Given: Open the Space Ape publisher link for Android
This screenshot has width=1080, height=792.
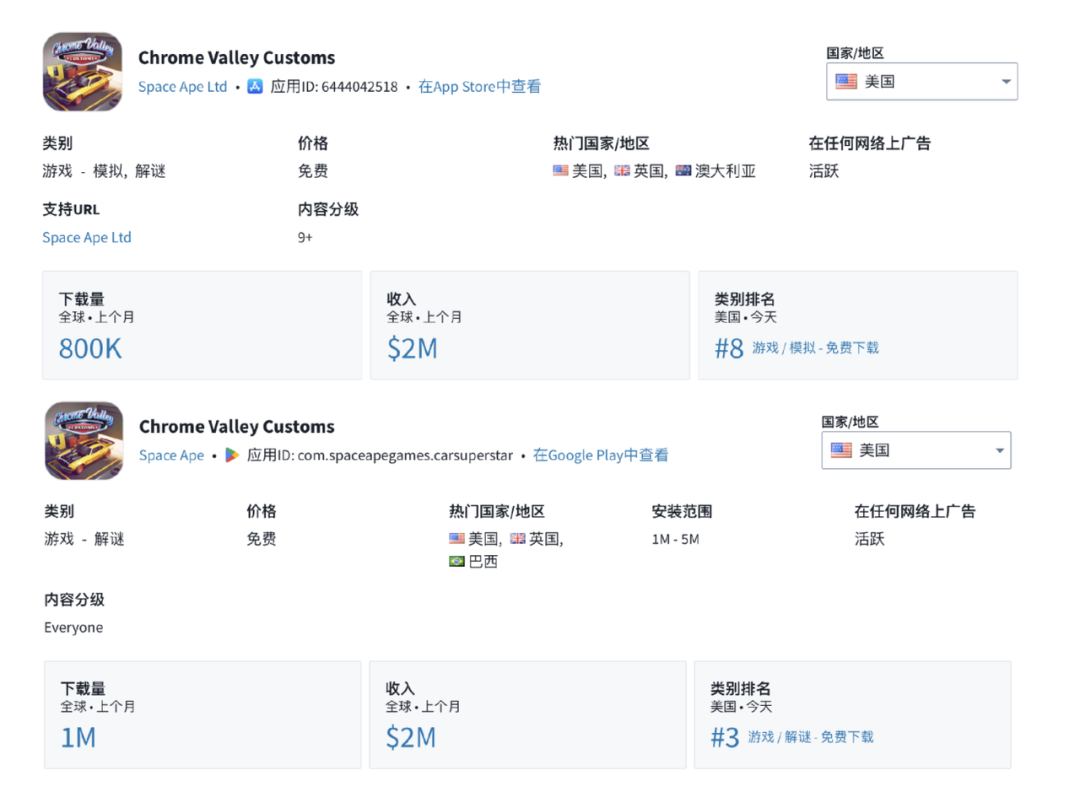Looking at the screenshot, I should (x=171, y=456).
